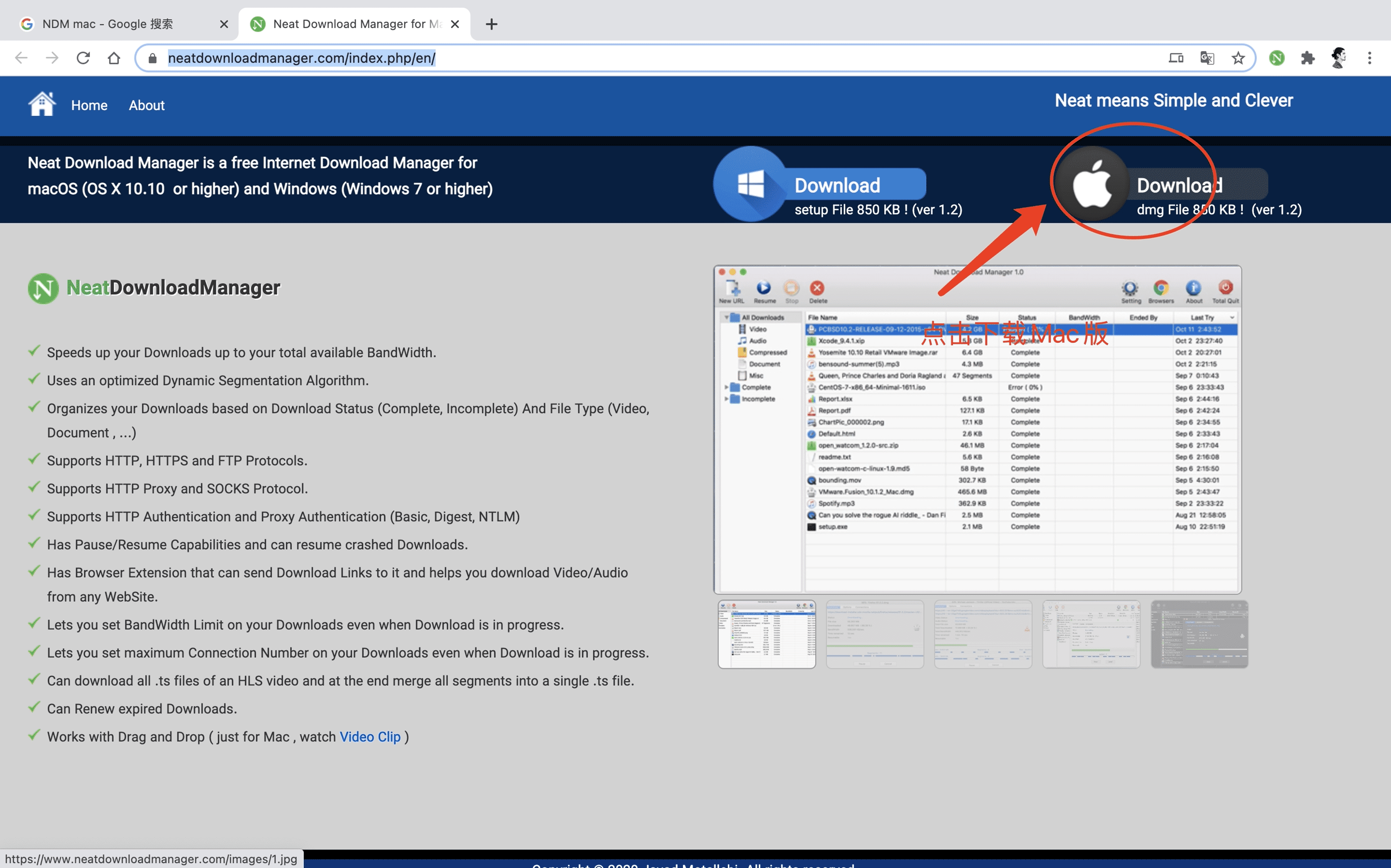Select the fifth dark screenshot thumbnail
The image size is (1391, 868).
(1199, 634)
